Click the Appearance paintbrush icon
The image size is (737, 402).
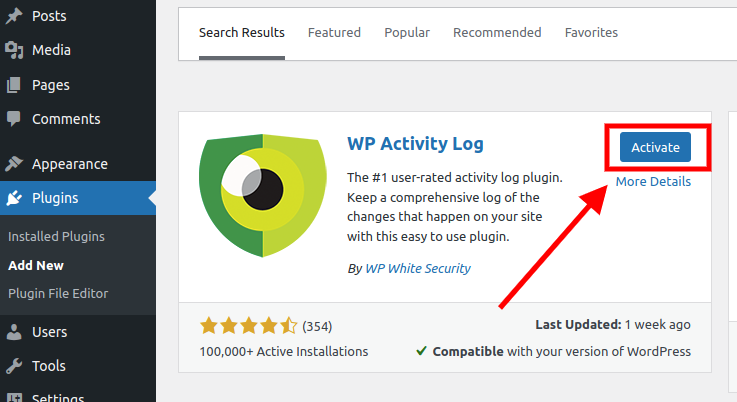coord(14,164)
